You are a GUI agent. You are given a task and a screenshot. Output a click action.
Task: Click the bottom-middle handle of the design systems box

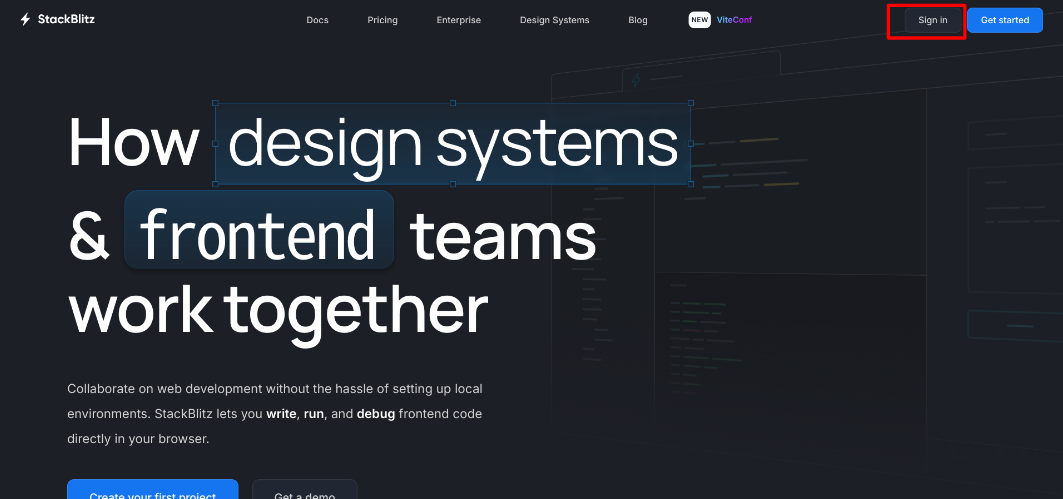click(x=453, y=184)
